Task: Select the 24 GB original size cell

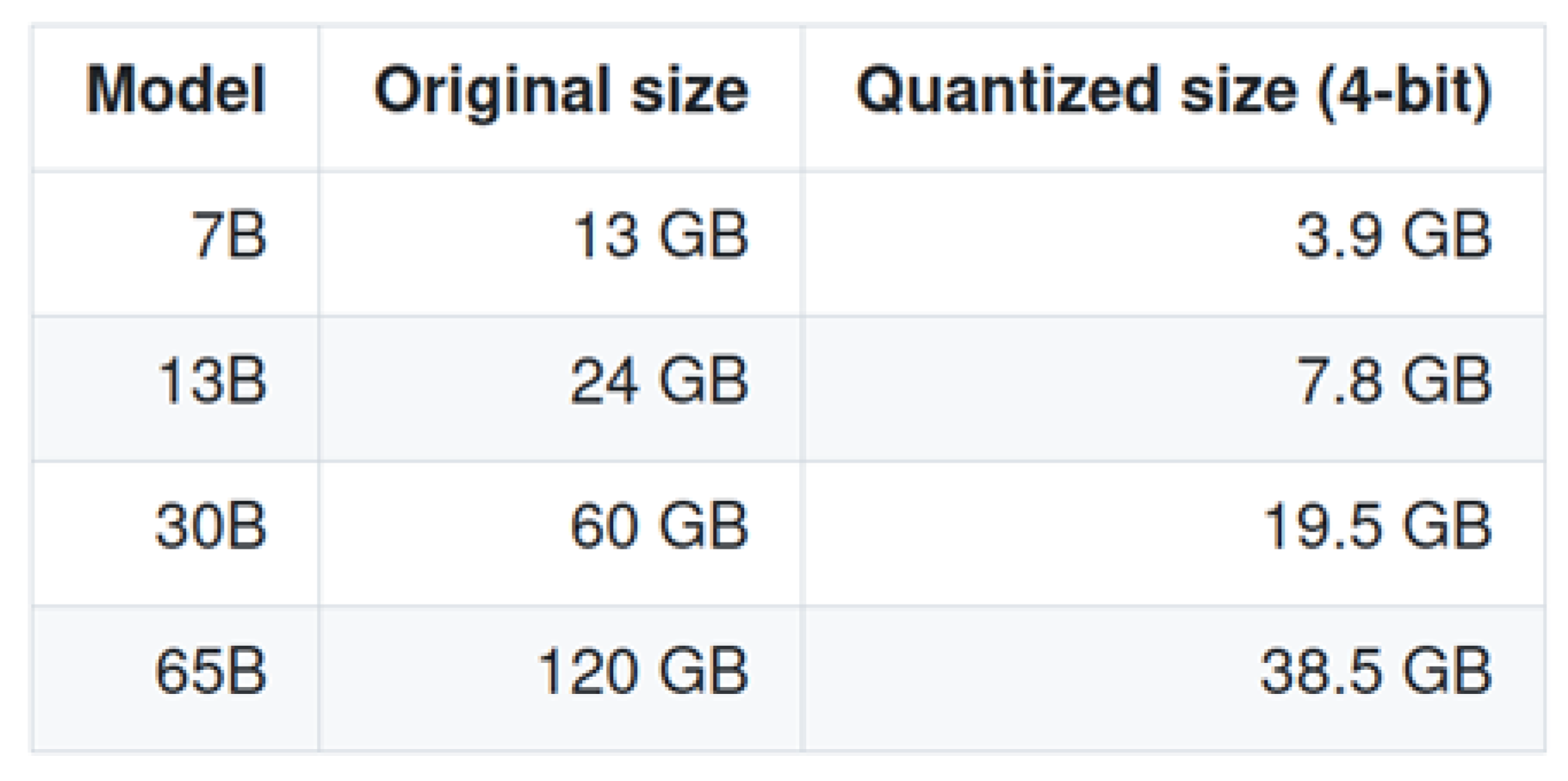Action: click(x=659, y=381)
